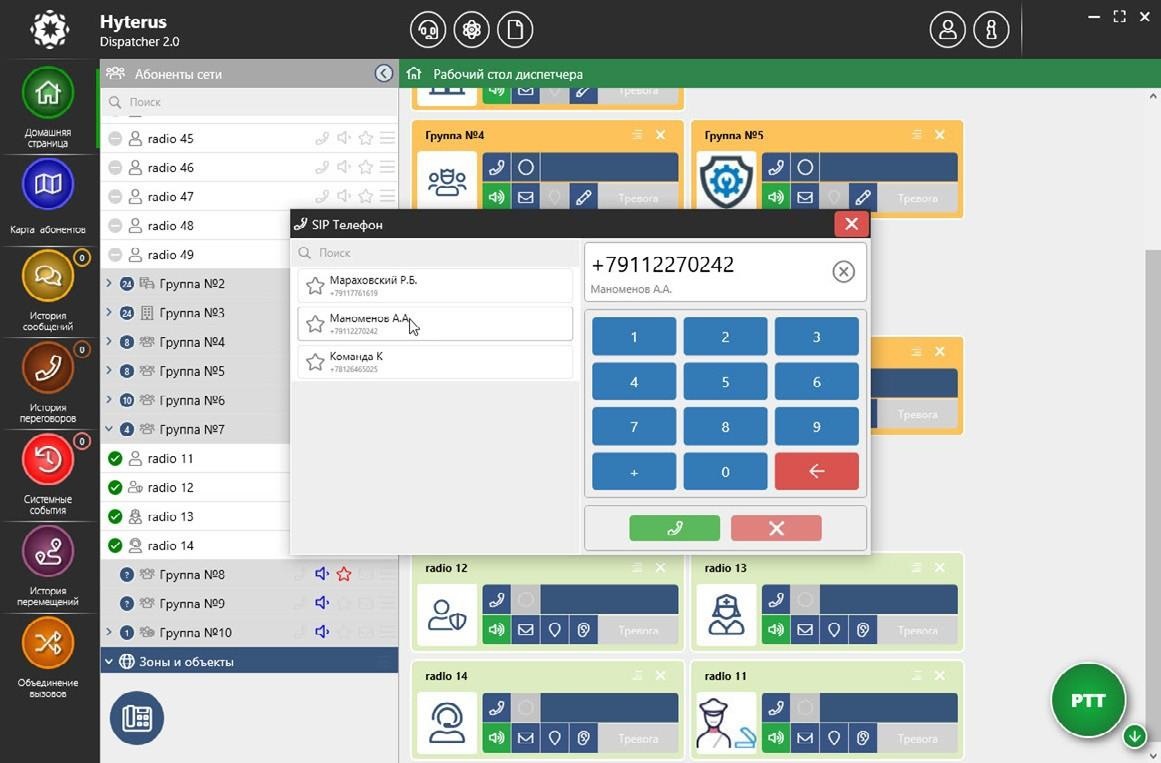
Task: Expand Группа №4 in the subscriber tree
Action: tap(109, 341)
